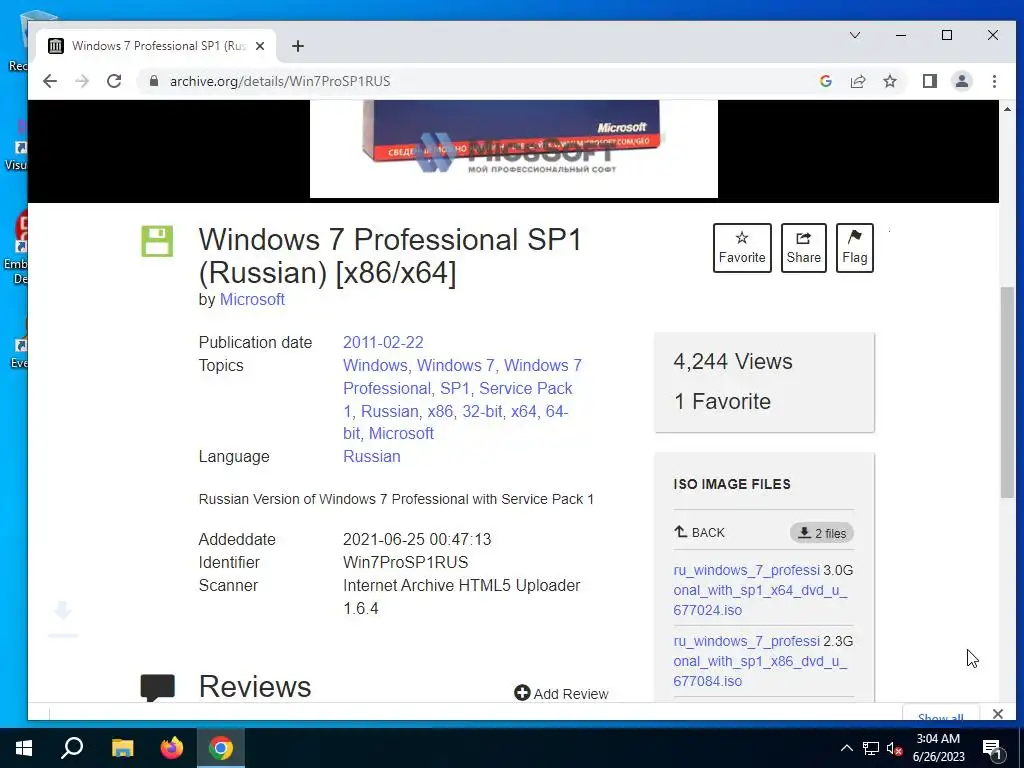Open the Windows 7 Professional topic link
Image resolution: width=1024 pixels, height=768 pixels.
click(462, 377)
